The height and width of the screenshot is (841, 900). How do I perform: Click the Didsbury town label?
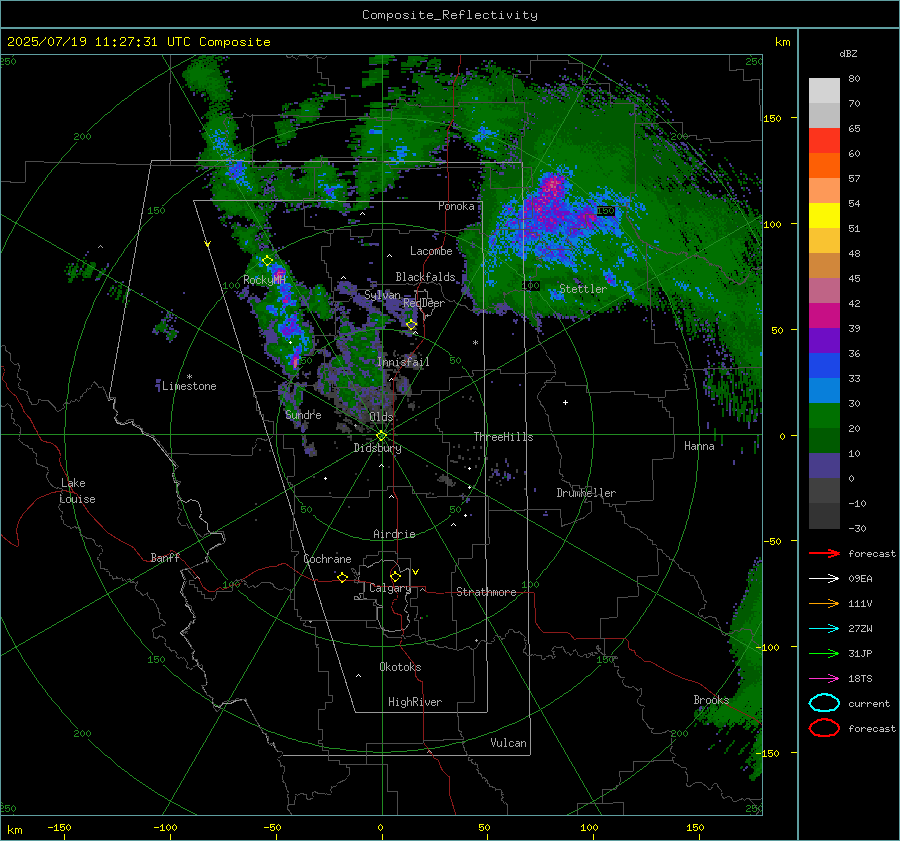tap(377, 448)
